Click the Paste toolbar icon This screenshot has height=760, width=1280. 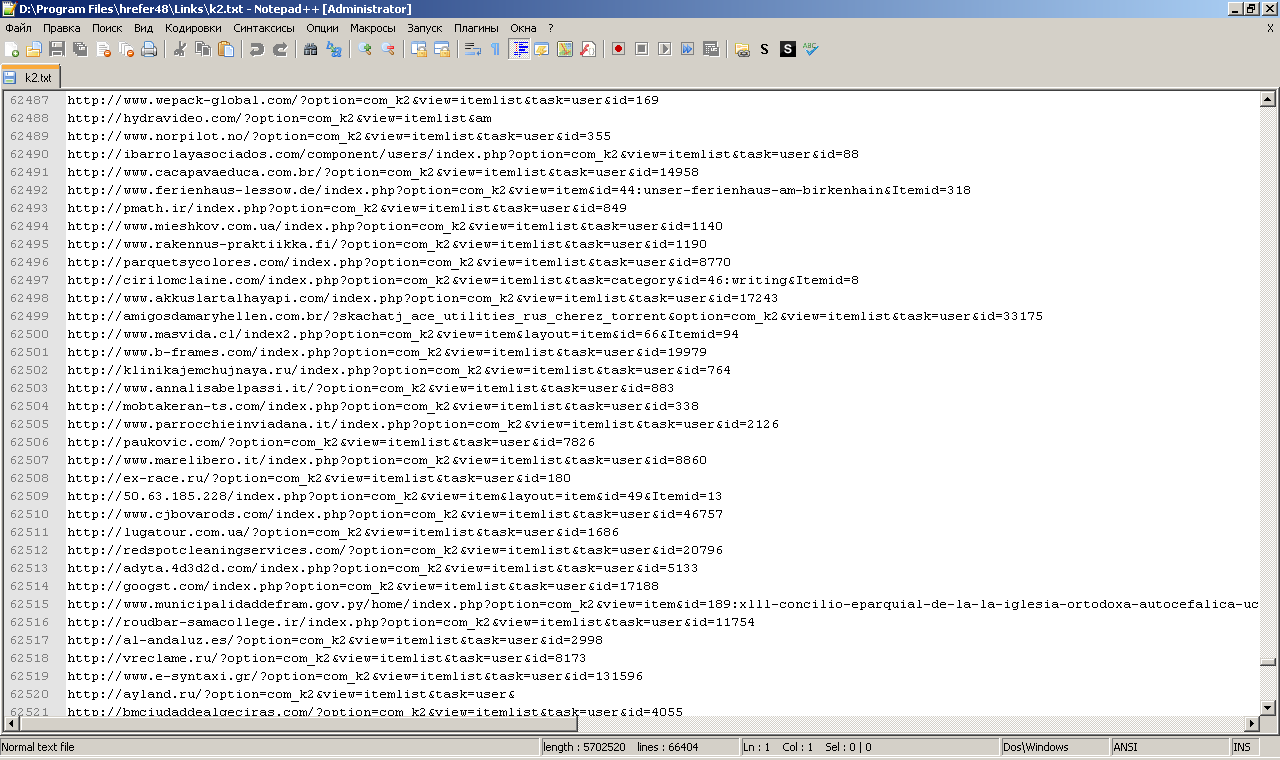(x=226, y=49)
